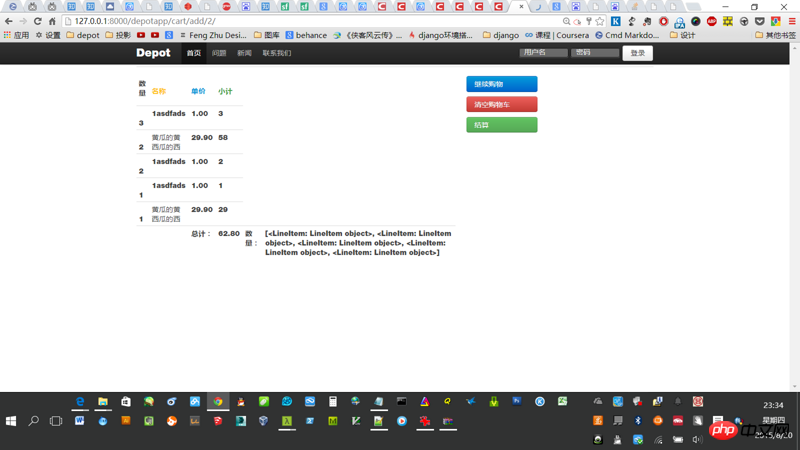The image size is (800, 450).
Task: Click the 23:34 taskbar clock
Action: pos(773,405)
